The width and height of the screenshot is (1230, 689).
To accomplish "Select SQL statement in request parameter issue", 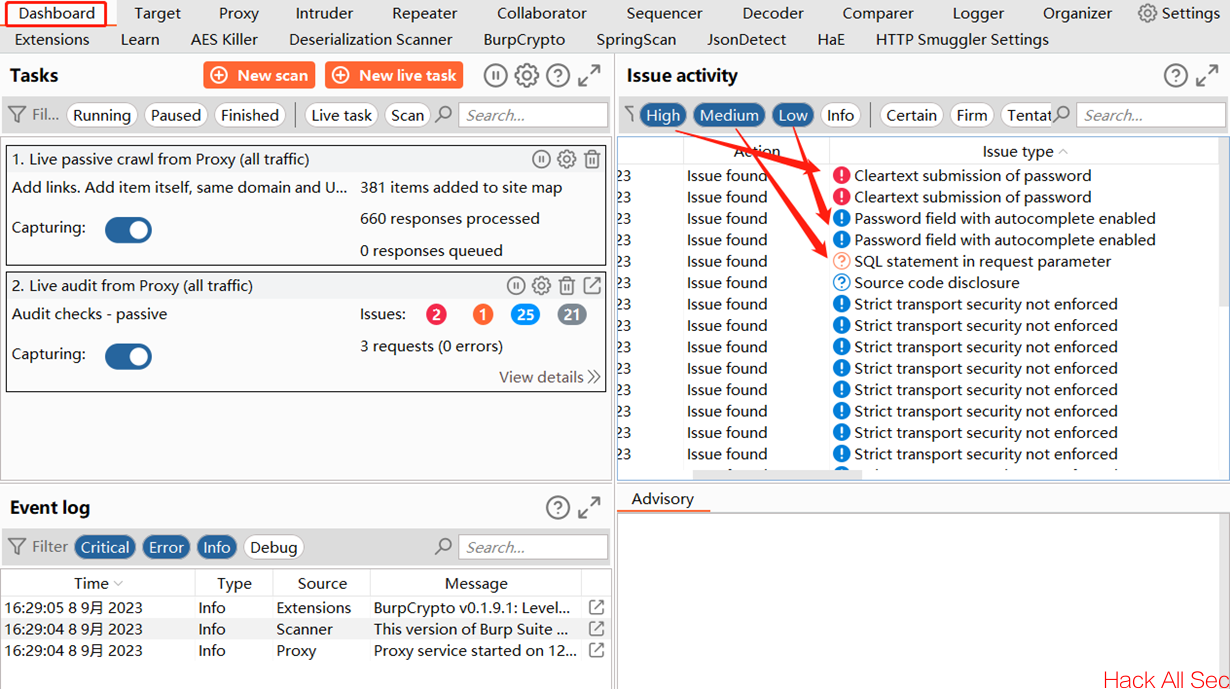I will tap(919, 261).
